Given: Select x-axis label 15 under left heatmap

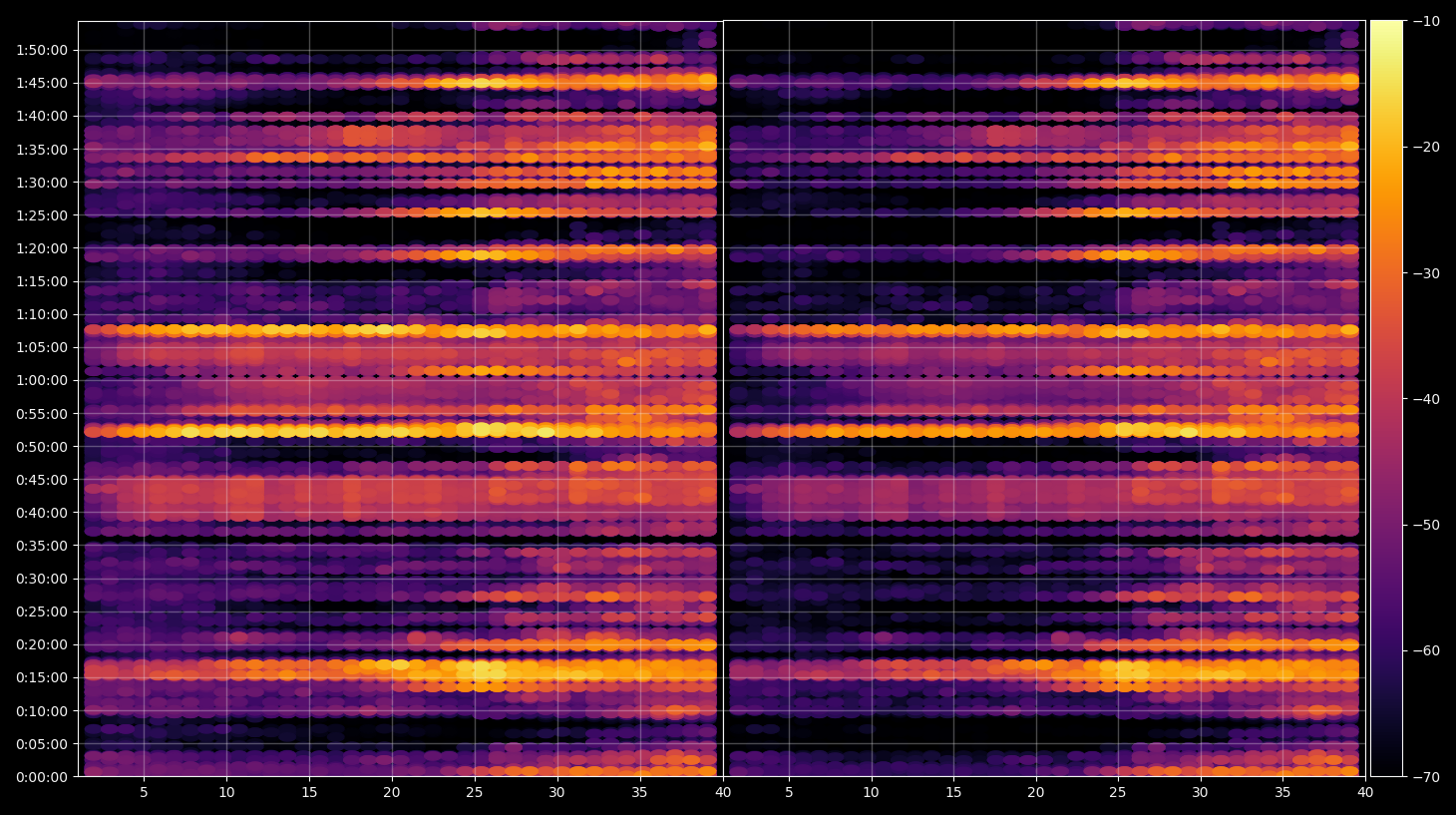Looking at the screenshot, I should pos(309,793).
